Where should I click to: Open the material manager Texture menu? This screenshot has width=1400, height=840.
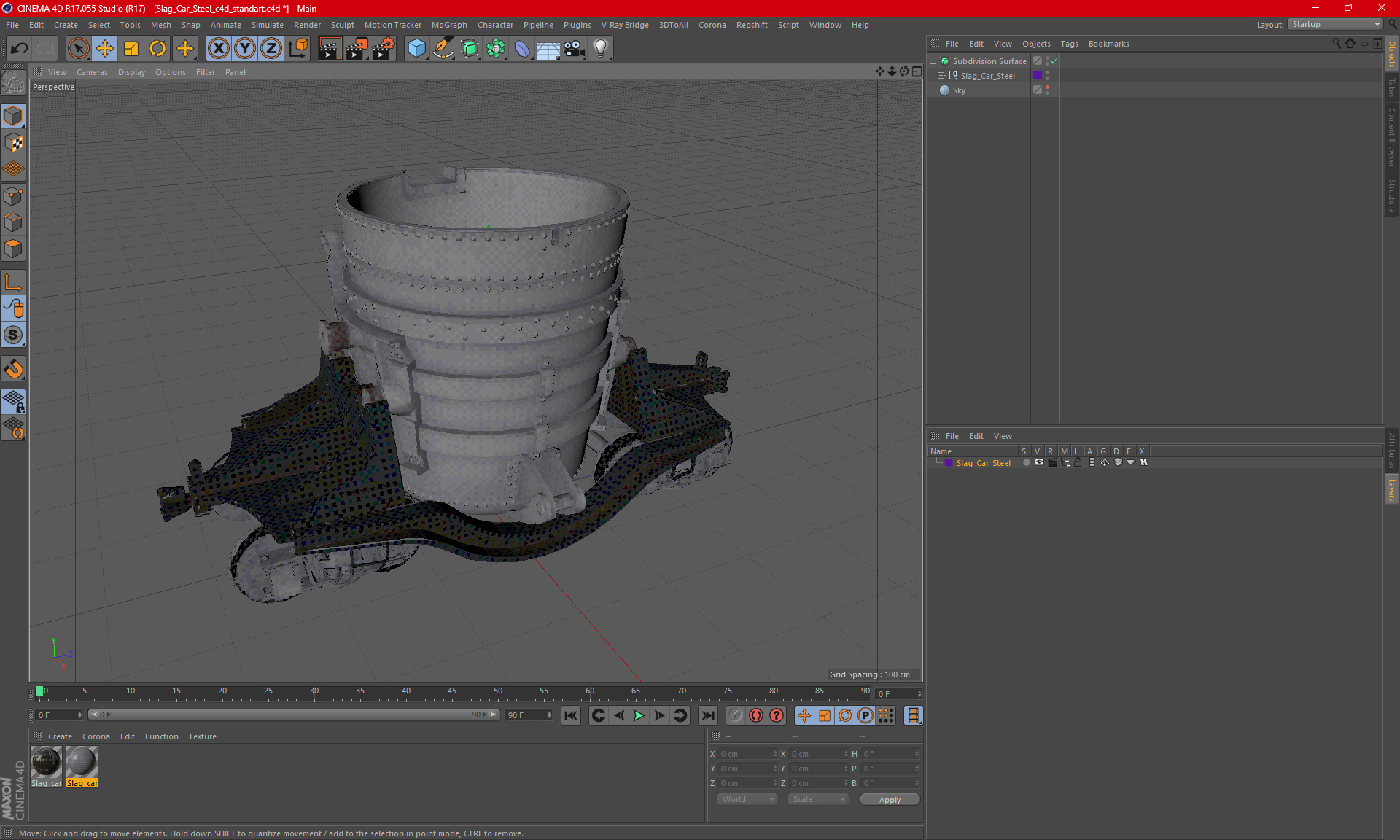coord(202,736)
